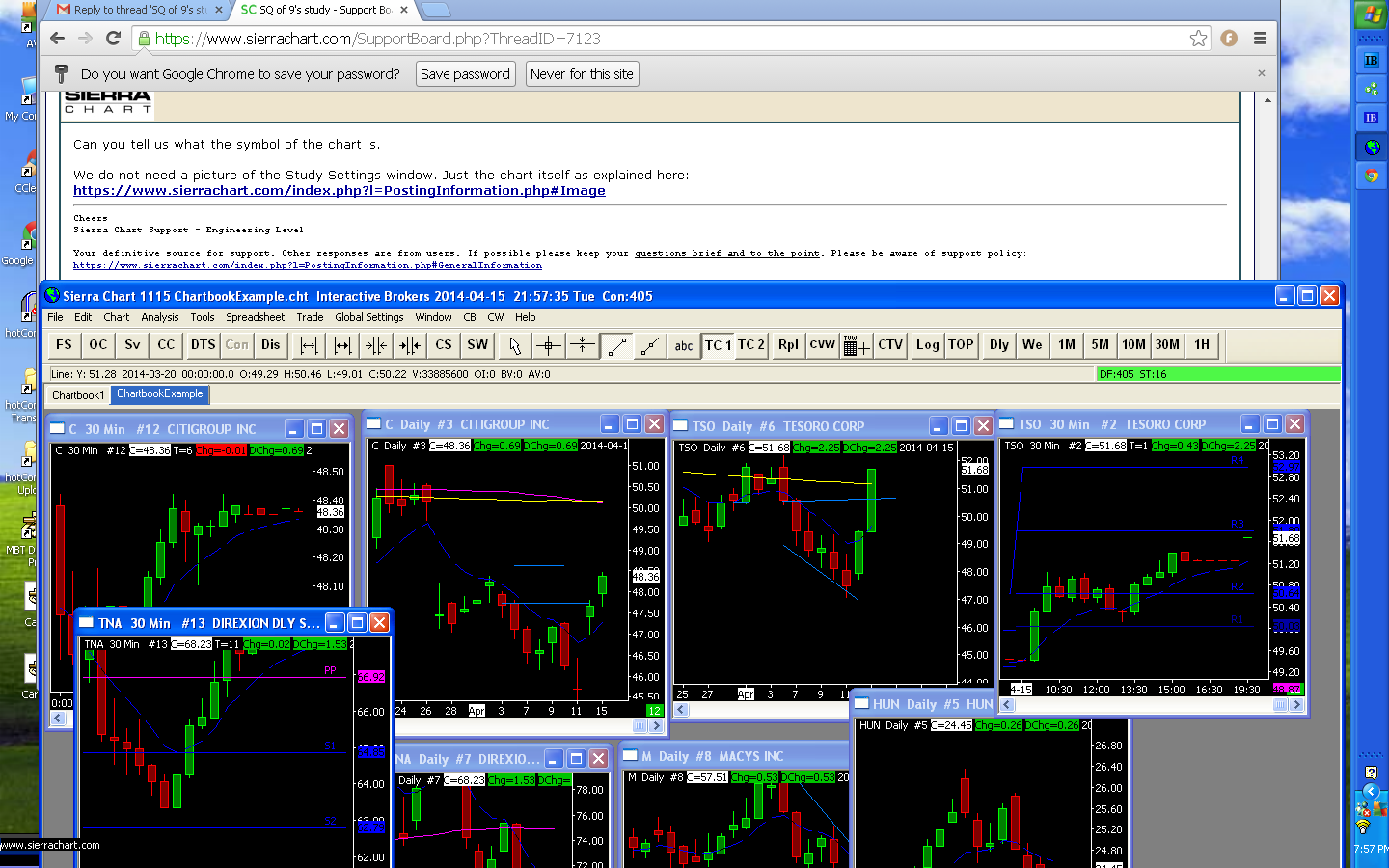Click the TOP toolbar button
This screenshot has height=868, width=1389.
click(961, 345)
